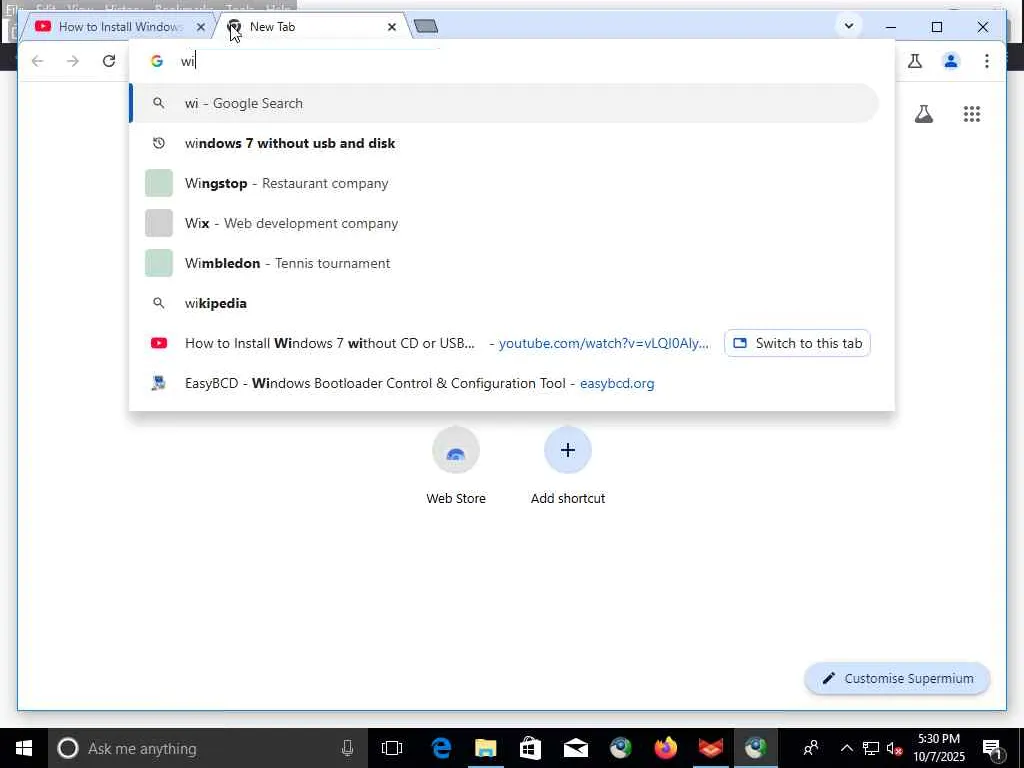Screen dimensions: 1024x768
Task: Choose the wikipedia search suggestion
Action: [x=504, y=303]
